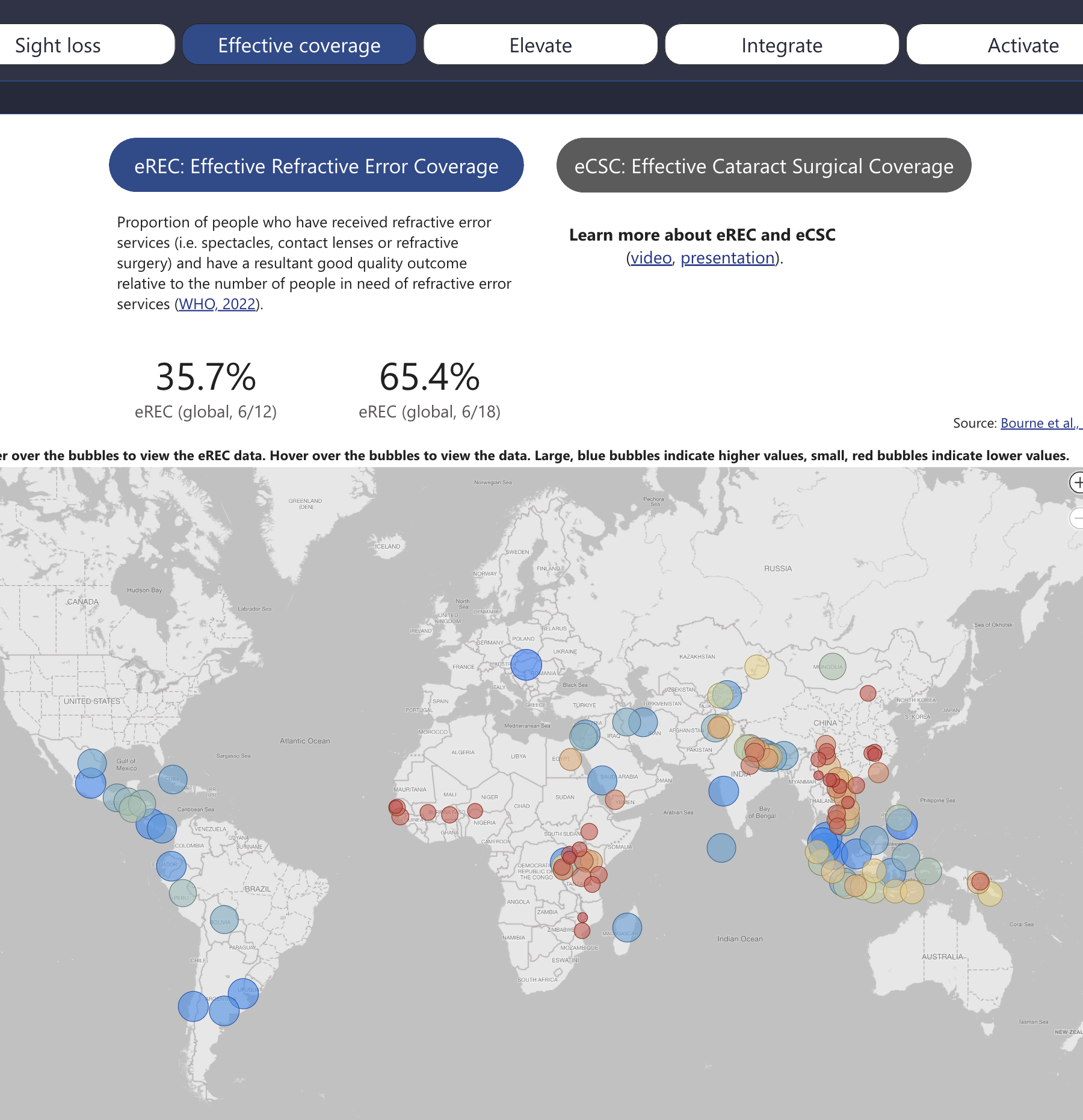Select the Activate tab

tap(1011, 45)
